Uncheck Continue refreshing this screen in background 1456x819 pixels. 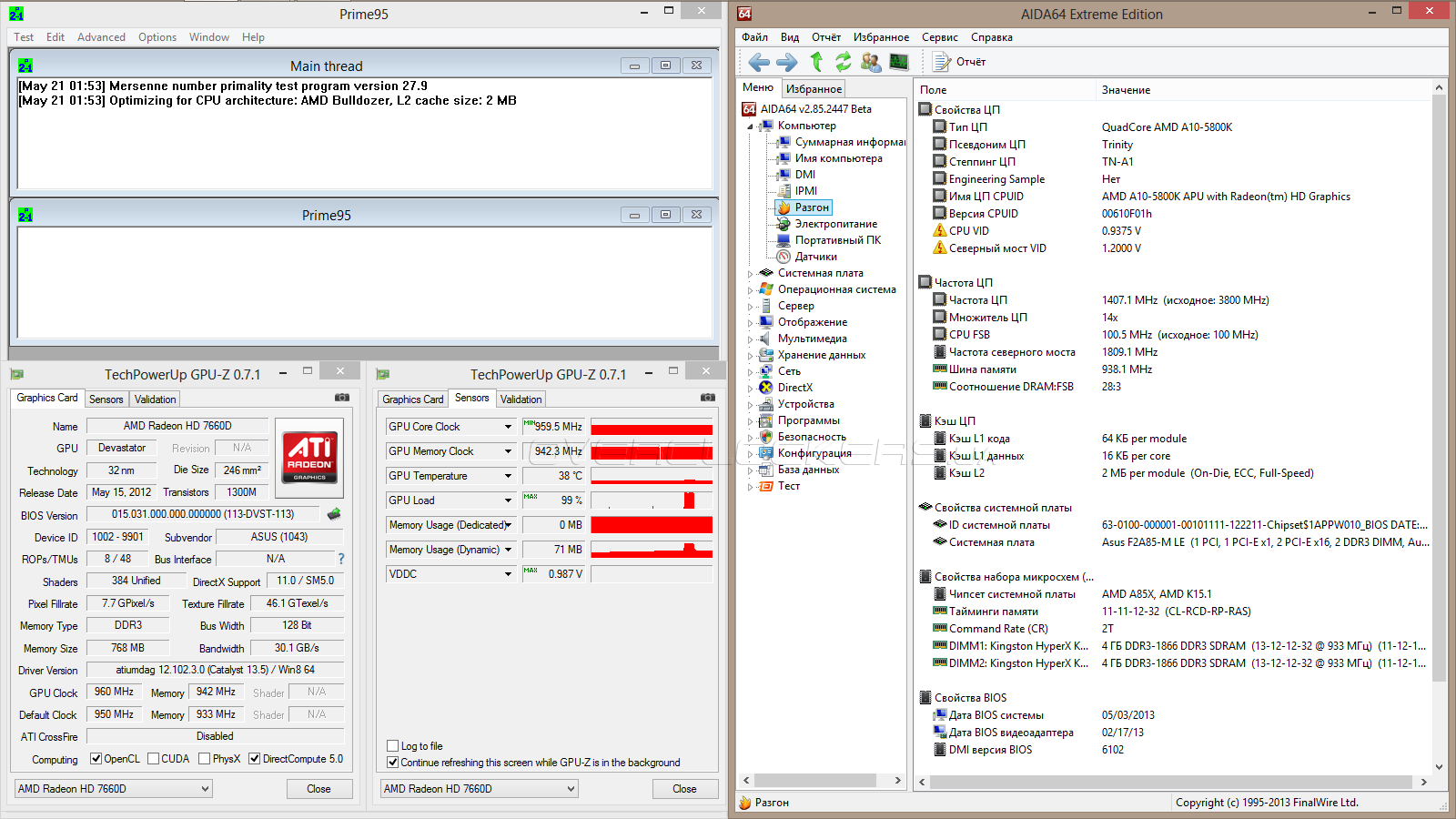393,763
